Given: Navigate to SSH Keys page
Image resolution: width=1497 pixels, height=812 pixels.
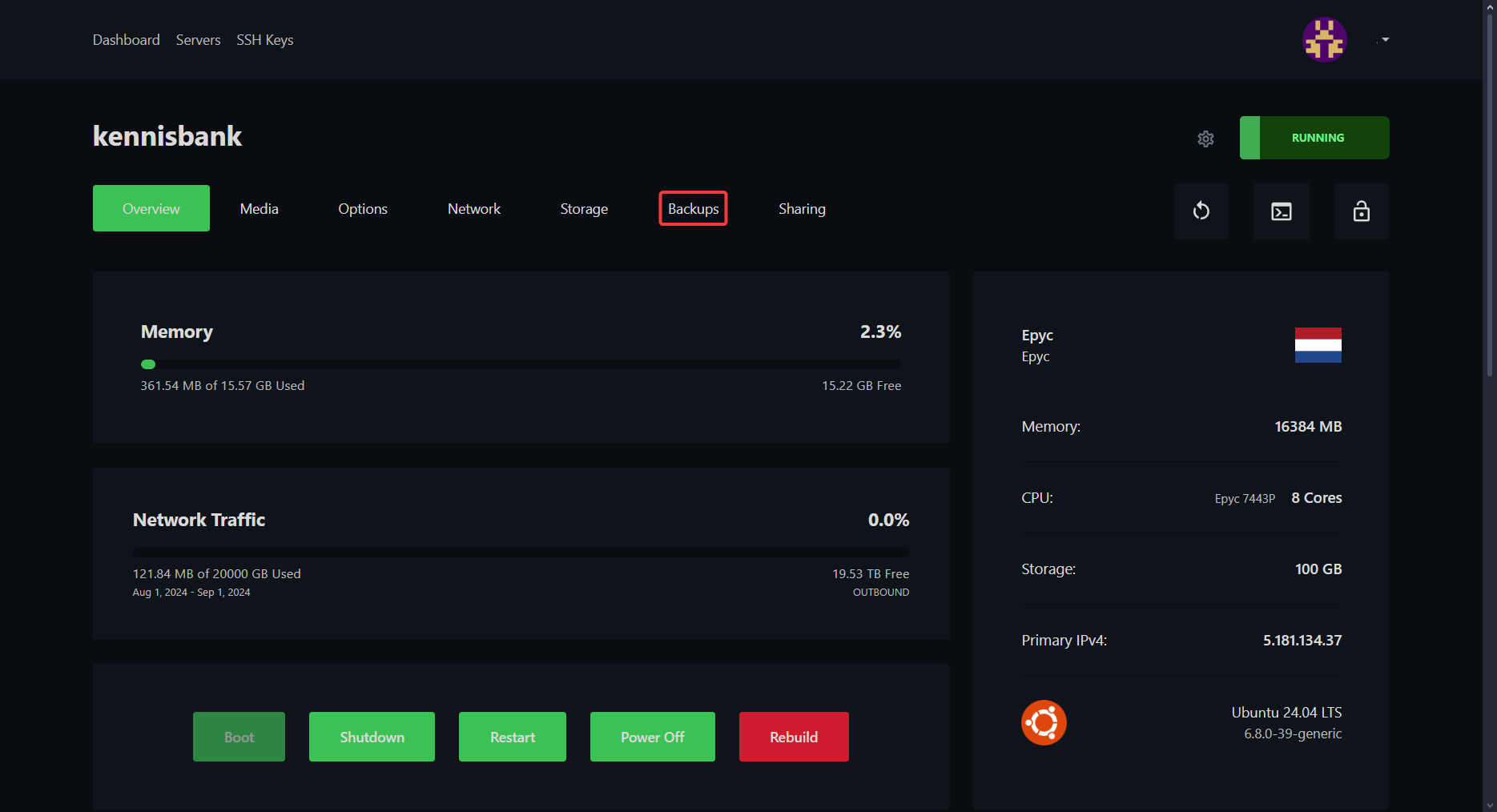Looking at the screenshot, I should (x=264, y=40).
